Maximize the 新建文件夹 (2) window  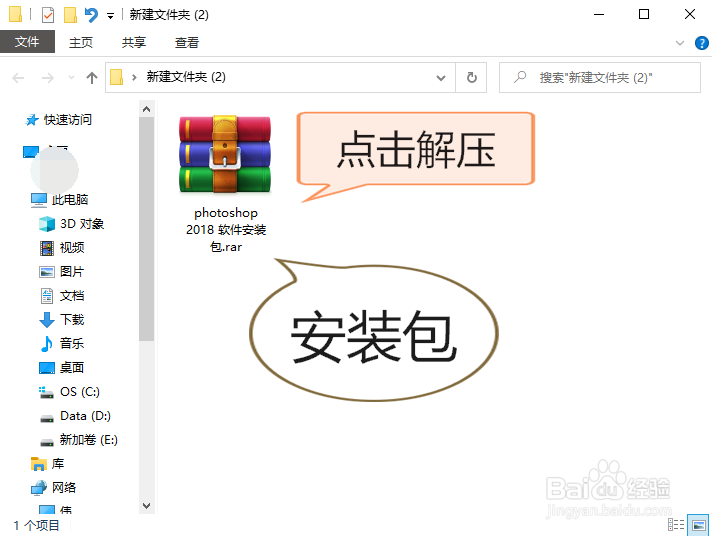tap(644, 15)
